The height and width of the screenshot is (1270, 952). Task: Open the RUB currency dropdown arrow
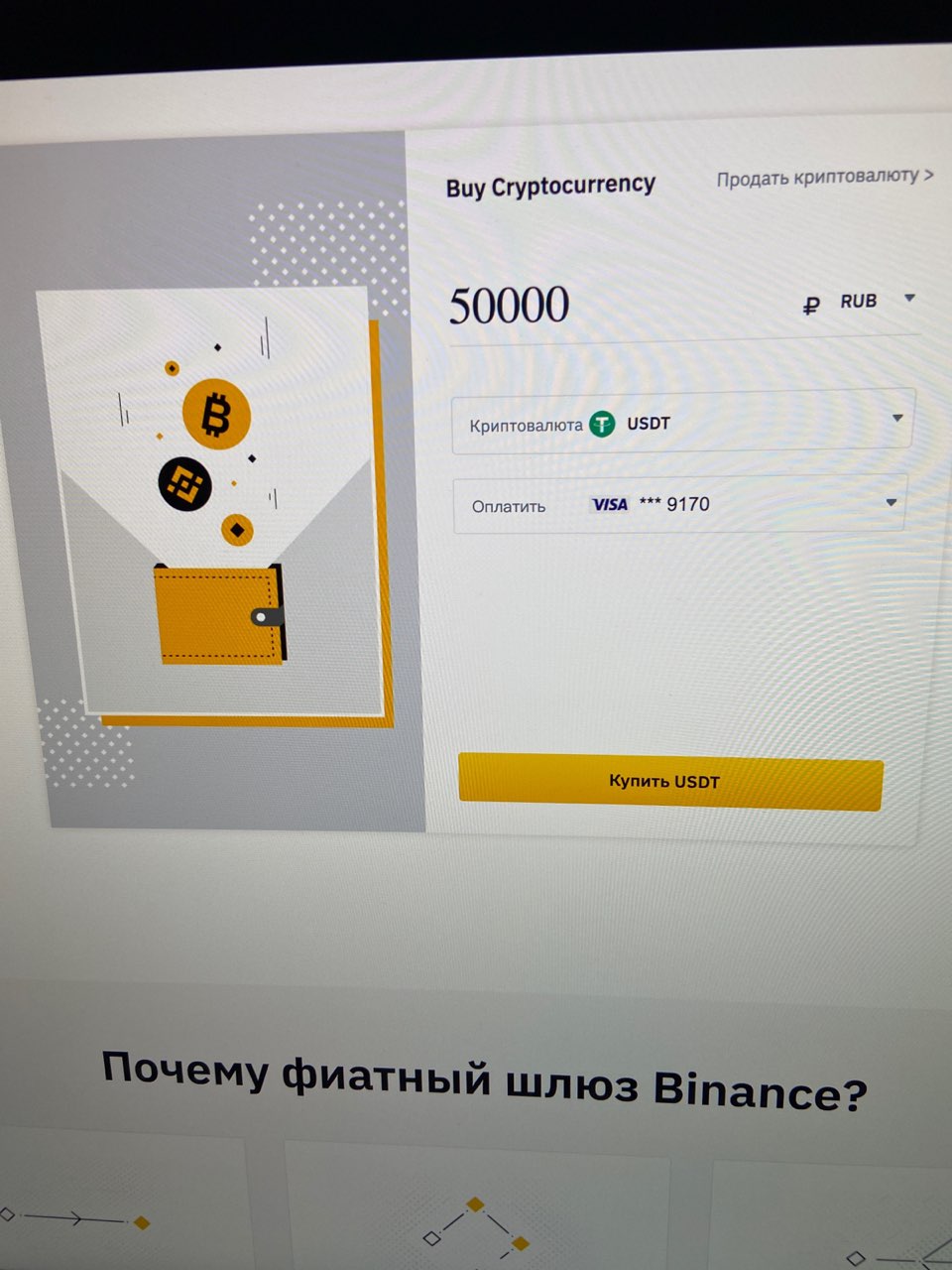click(x=909, y=298)
